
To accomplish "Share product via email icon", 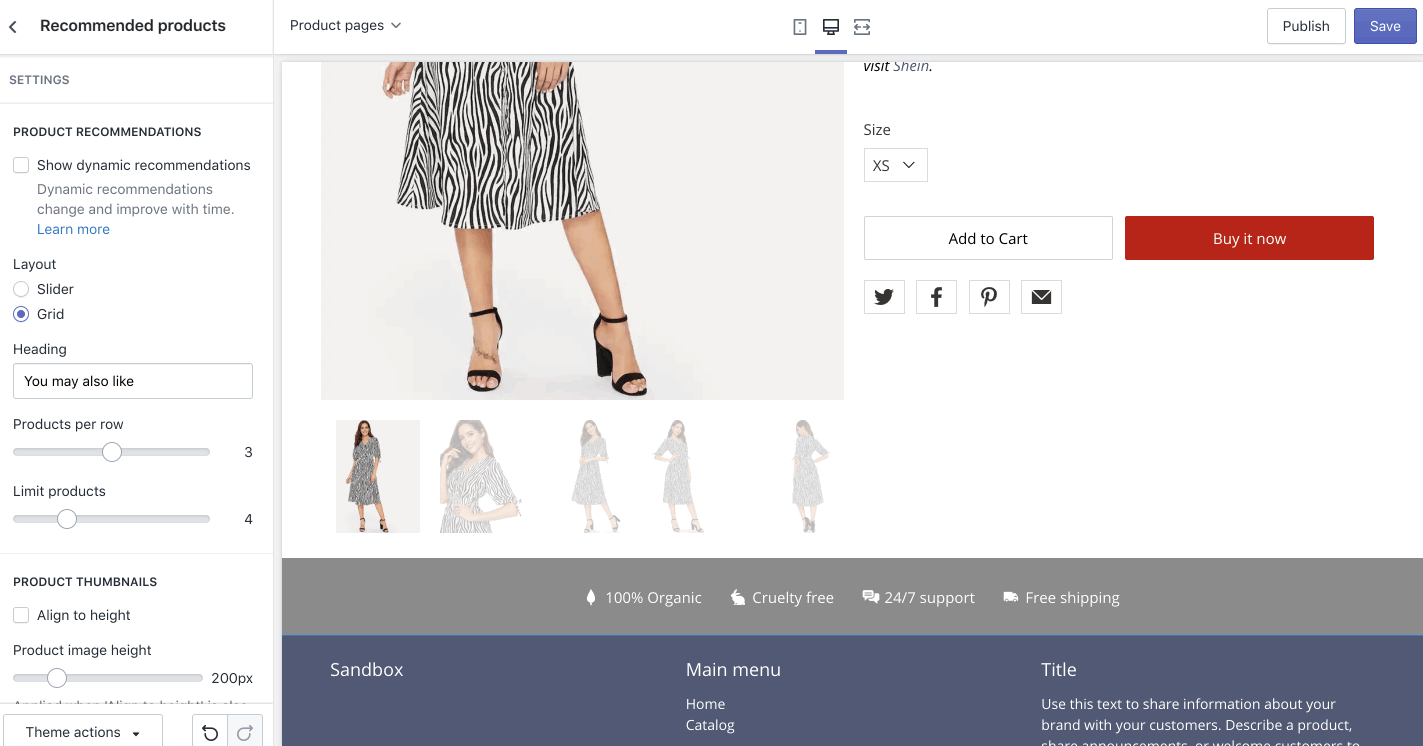I will 1041,297.
